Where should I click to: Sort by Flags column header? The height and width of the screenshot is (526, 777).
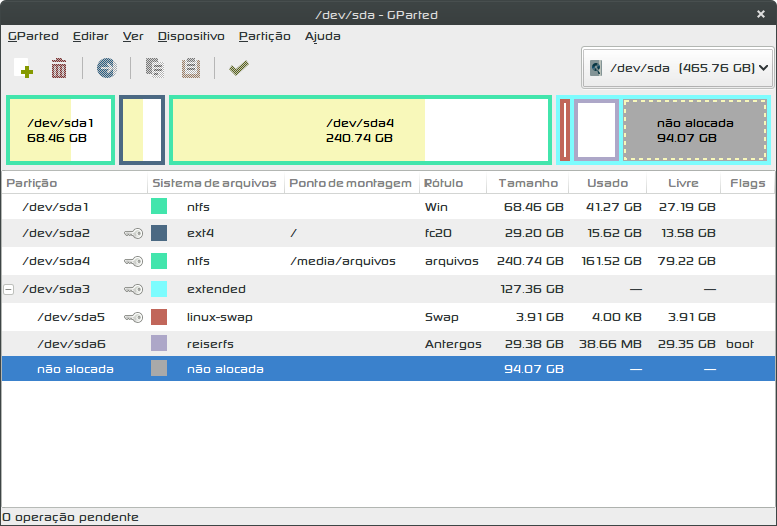pyautogui.click(x=748, y=183)
